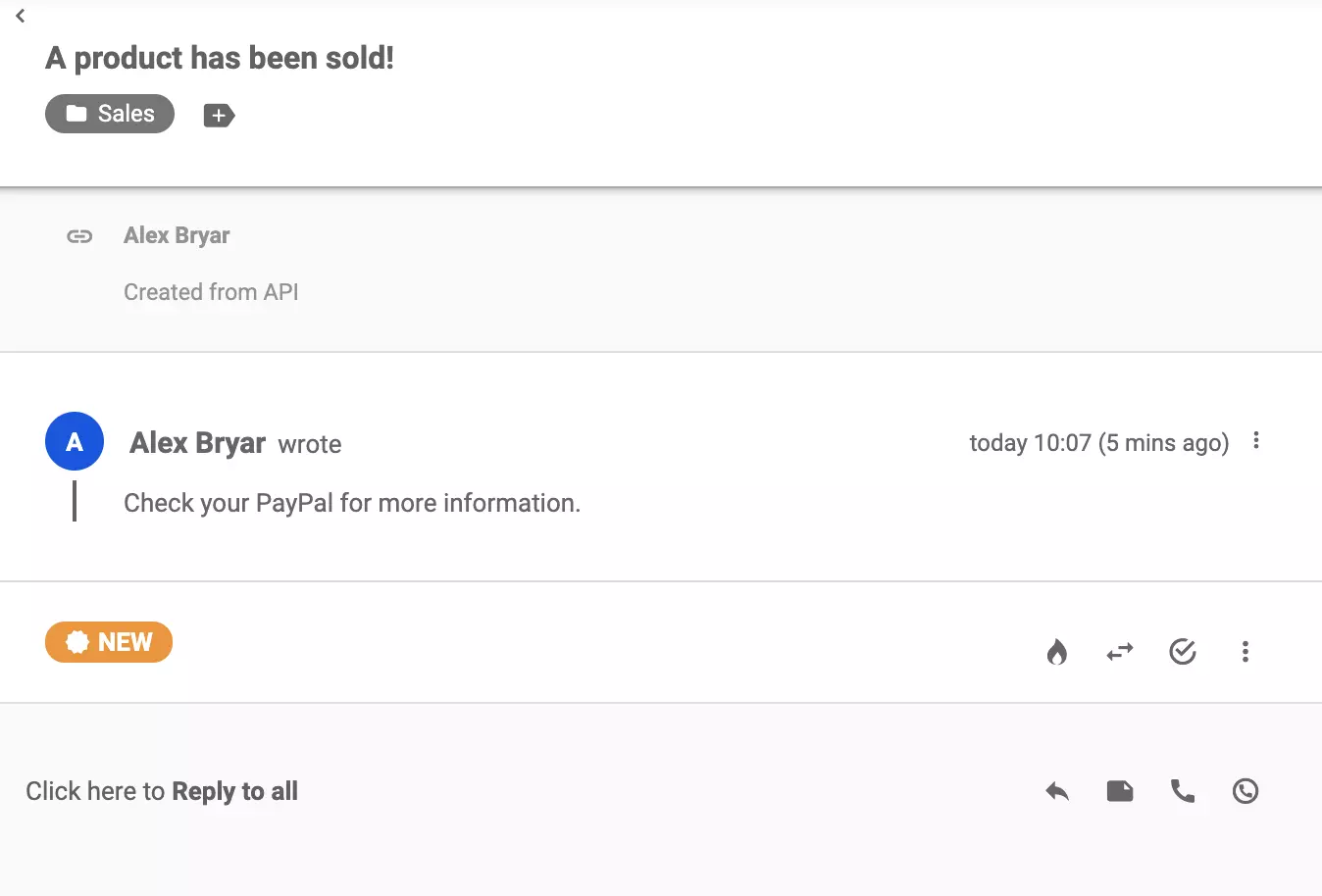1322x896 pixels.
Task: Close the conversation with the checkmark icon
Action: (x=1183, y=651)
